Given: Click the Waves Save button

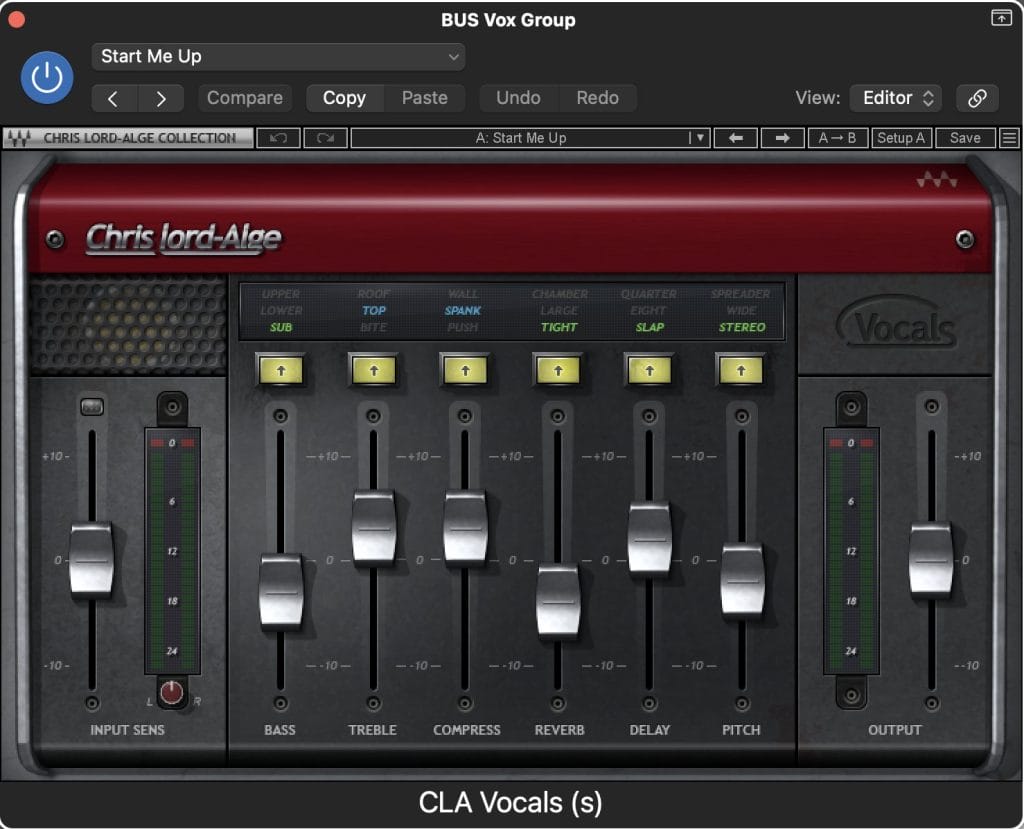Looking at the screenshot, I should point(965,138).
